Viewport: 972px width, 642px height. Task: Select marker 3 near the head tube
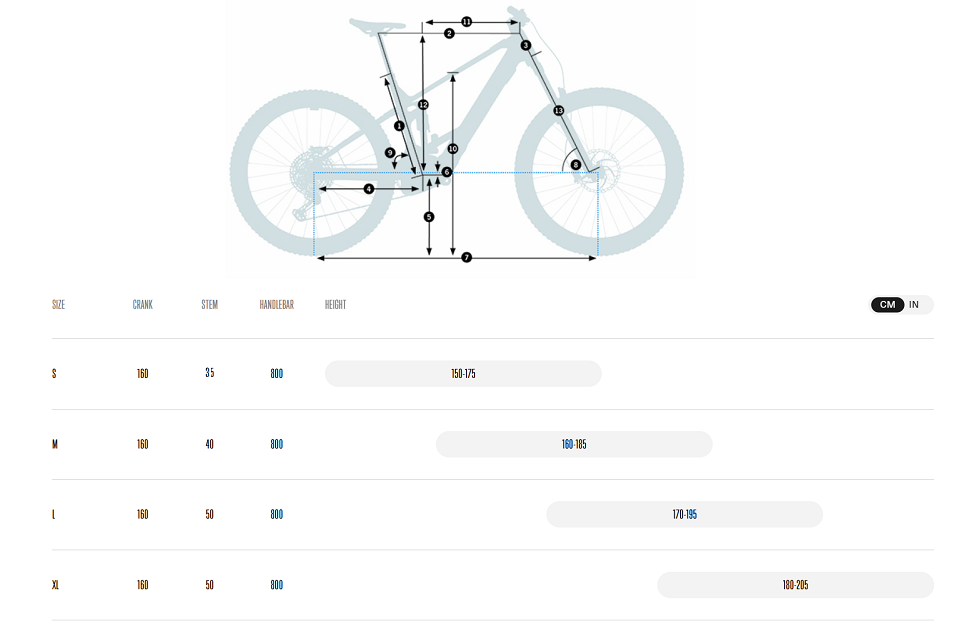(x=526, y=45)
